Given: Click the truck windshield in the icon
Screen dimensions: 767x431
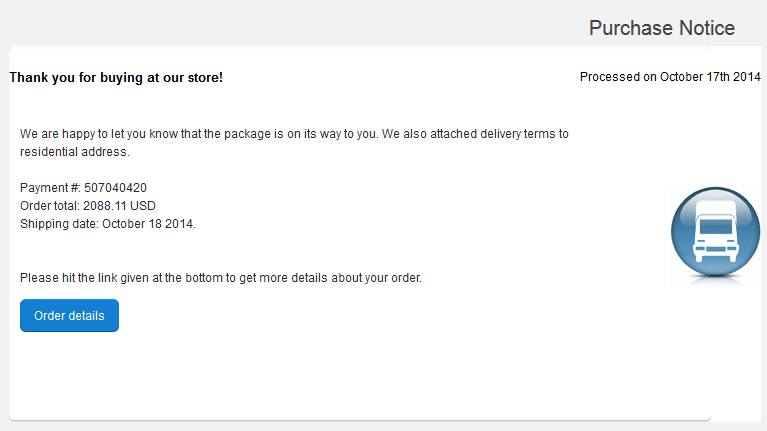Looking at the screenshot, I should tap(716, 227).
